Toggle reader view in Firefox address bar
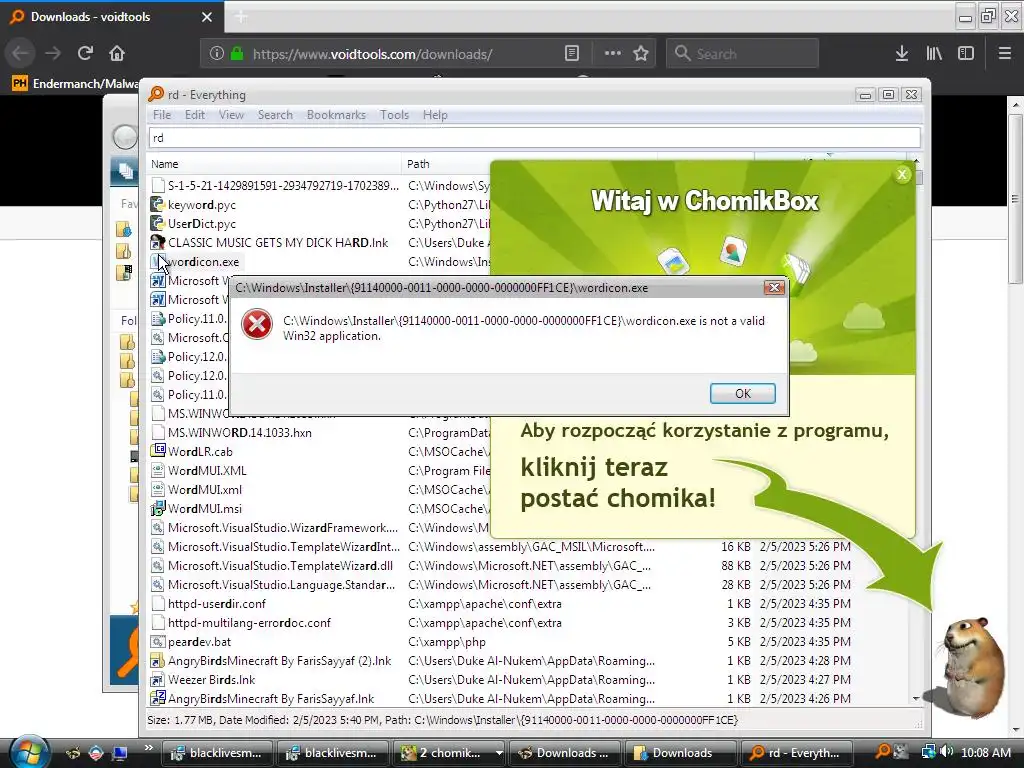Viewport: 1024px width, 768px height. [x=571, y=53]
